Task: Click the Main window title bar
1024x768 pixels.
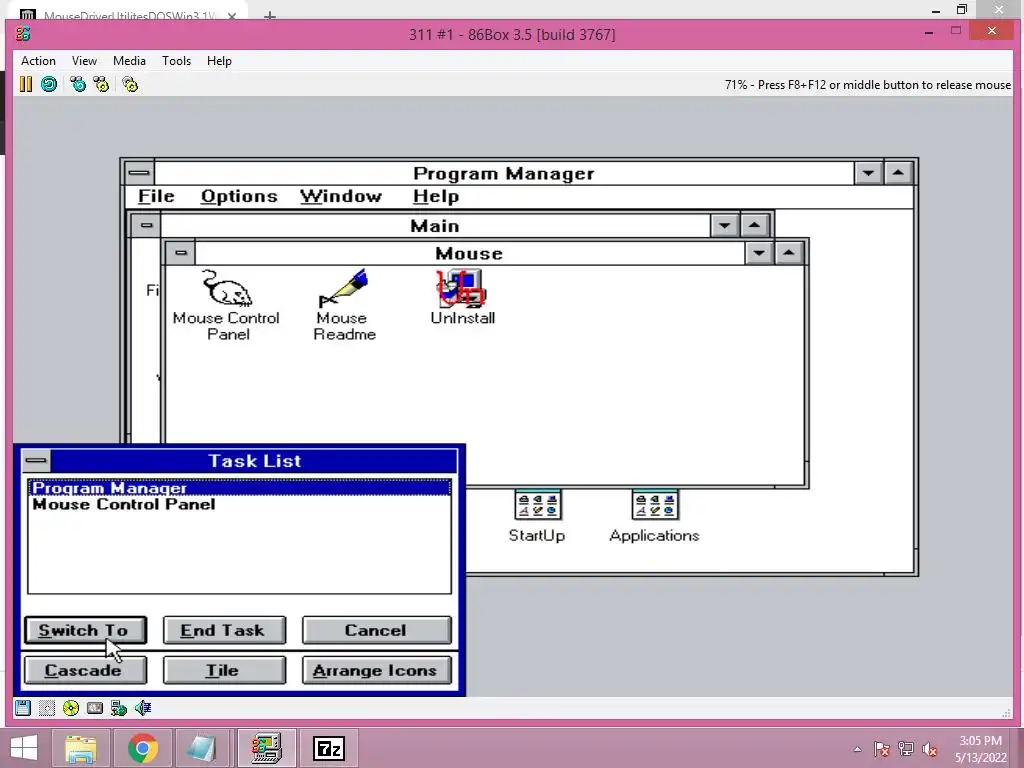Action: pyautogui.click(x=435, y=226)
